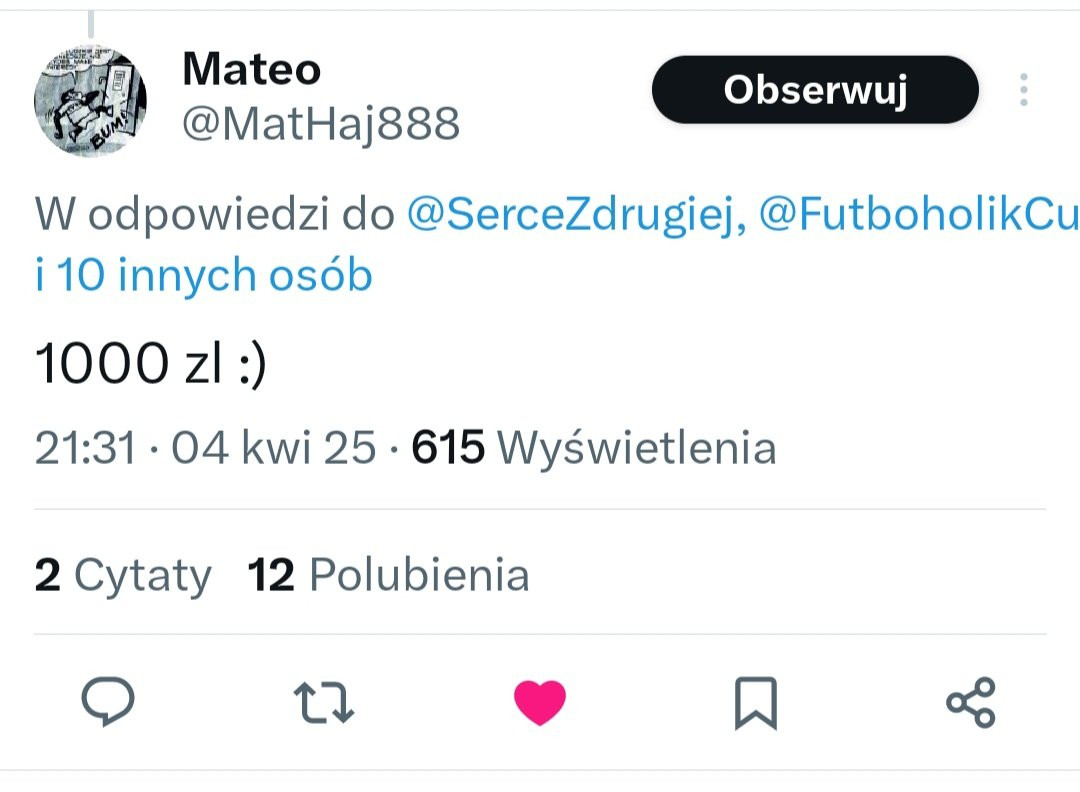1080x792 pixels.
Task: View the 12 Polubienia likes list
Action: tap(388, 574)
